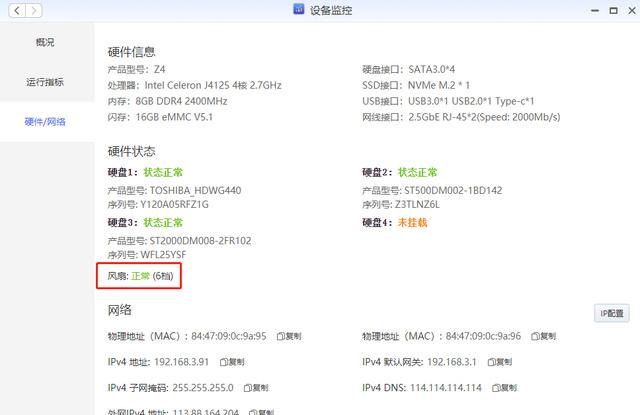Minimize the 设备监控 window
Screen dimensions: 640x415
tap(595, 11)
